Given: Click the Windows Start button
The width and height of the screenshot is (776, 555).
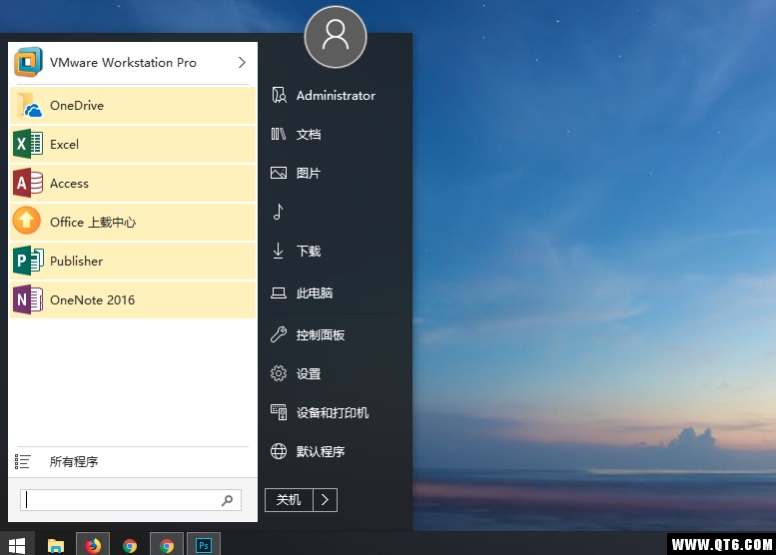Looking at the screenshot, I should pyautogui.click(x=17, y=546).
